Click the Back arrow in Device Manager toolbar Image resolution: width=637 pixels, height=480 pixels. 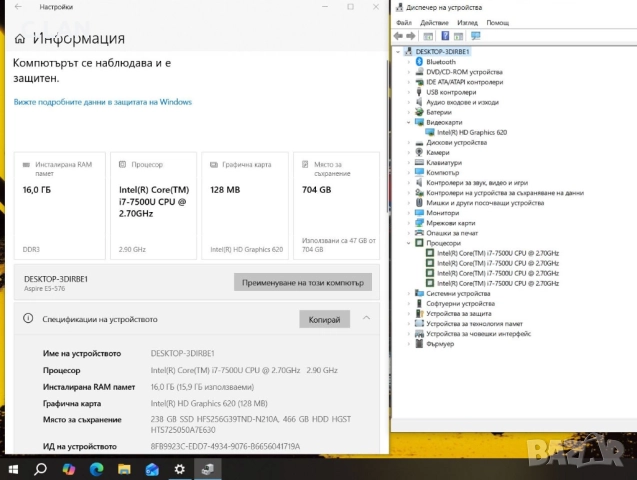coord(399,36)
